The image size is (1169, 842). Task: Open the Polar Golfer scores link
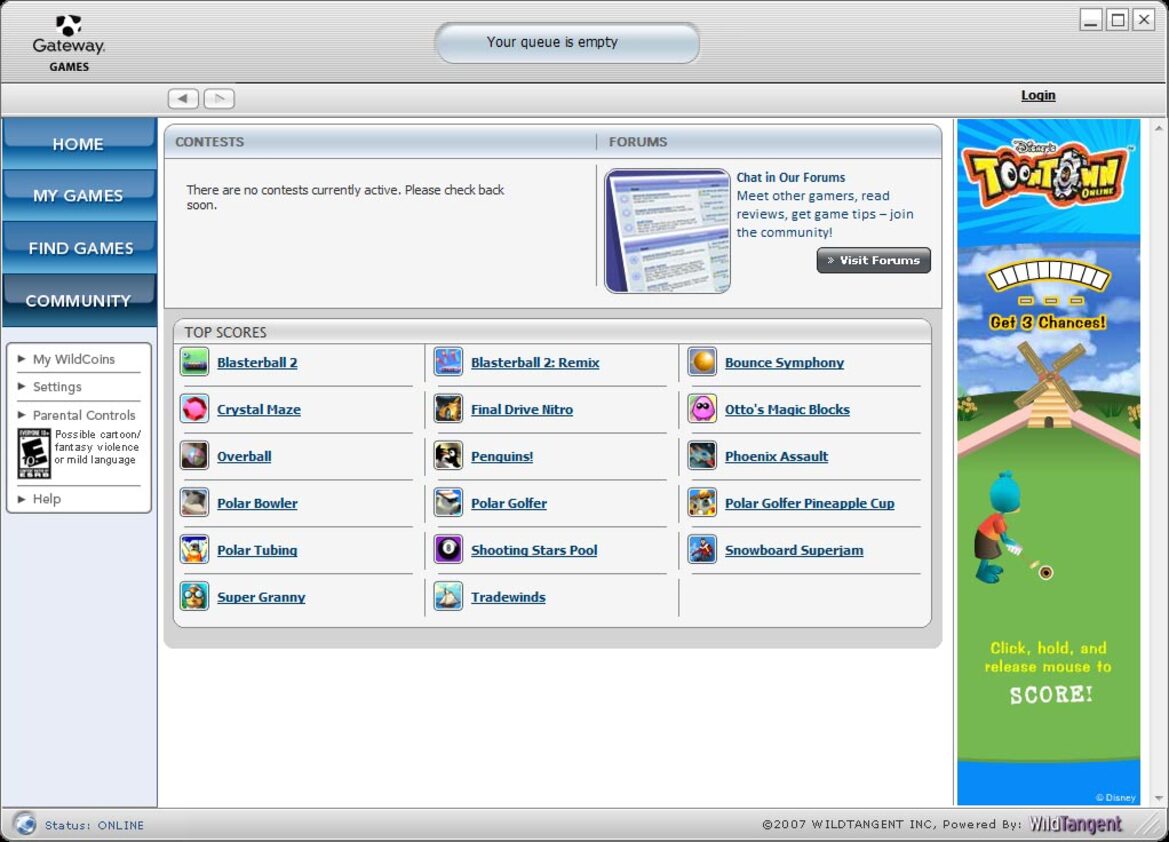point(508,503)
